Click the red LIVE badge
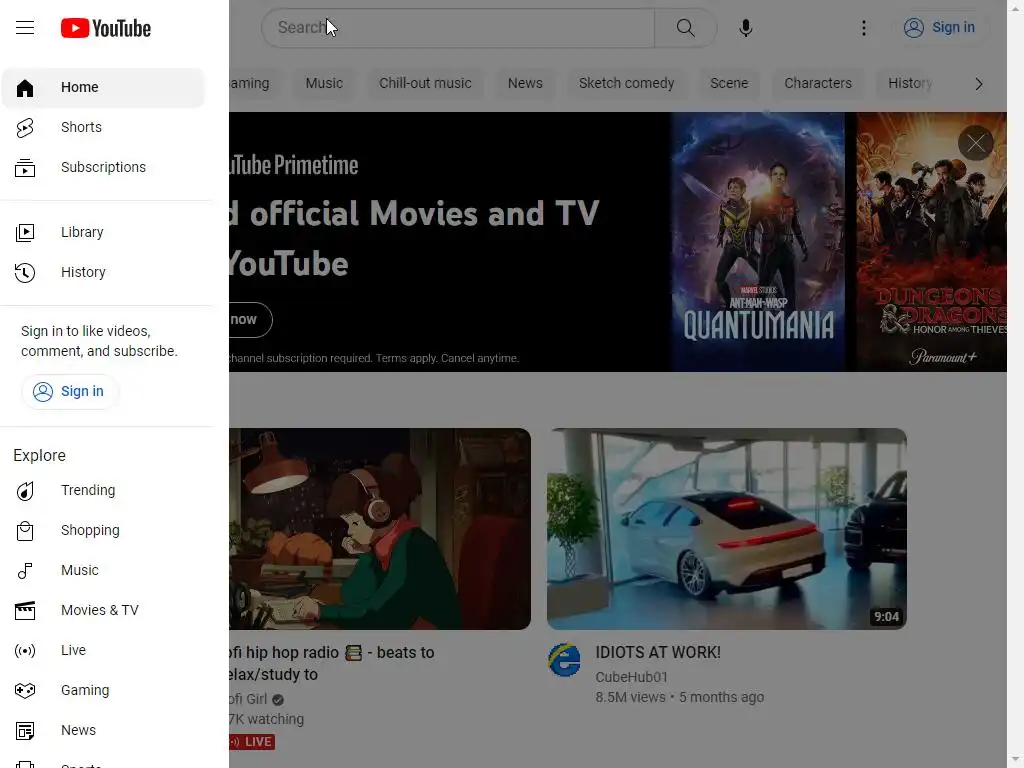The height and width of the screenshot is (768, 1024). tap(252, 742)
